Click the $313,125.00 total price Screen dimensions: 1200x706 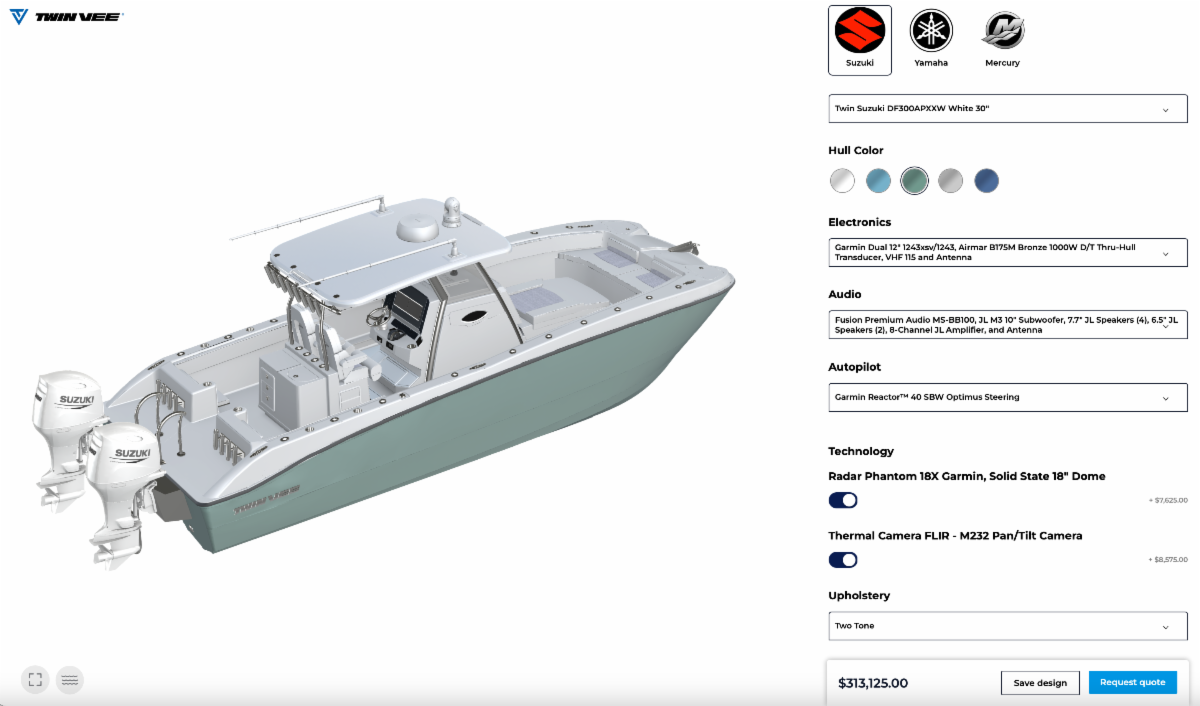pyautogui.click(x=873, y=683)
